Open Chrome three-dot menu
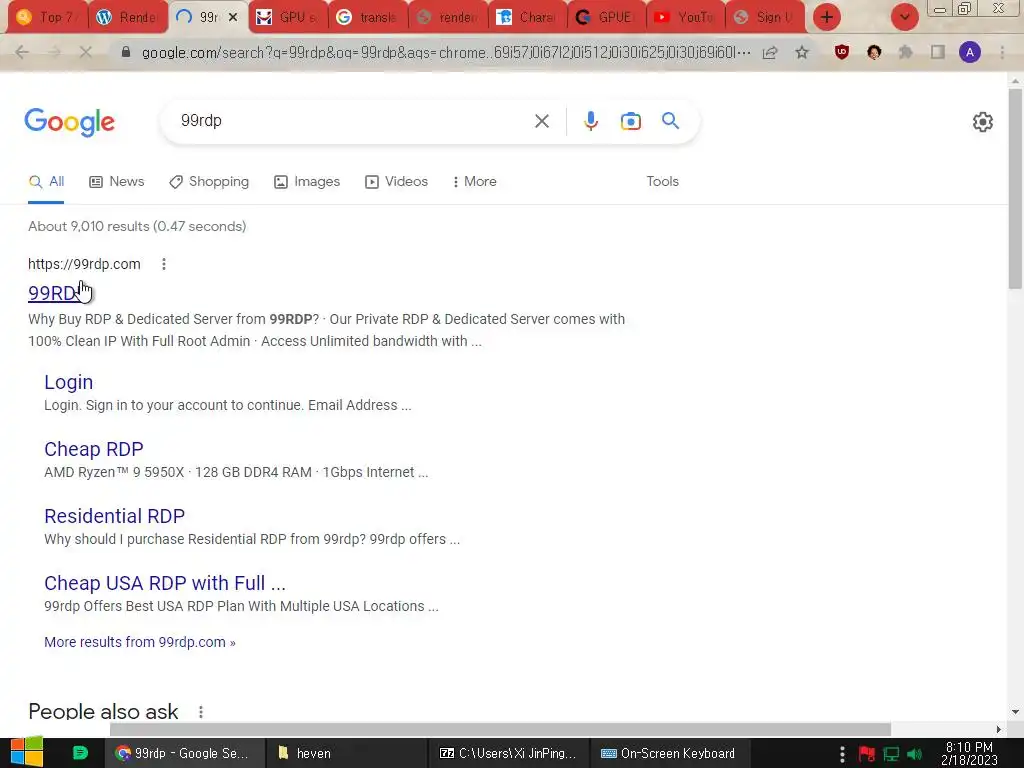 coord(1002,52)
